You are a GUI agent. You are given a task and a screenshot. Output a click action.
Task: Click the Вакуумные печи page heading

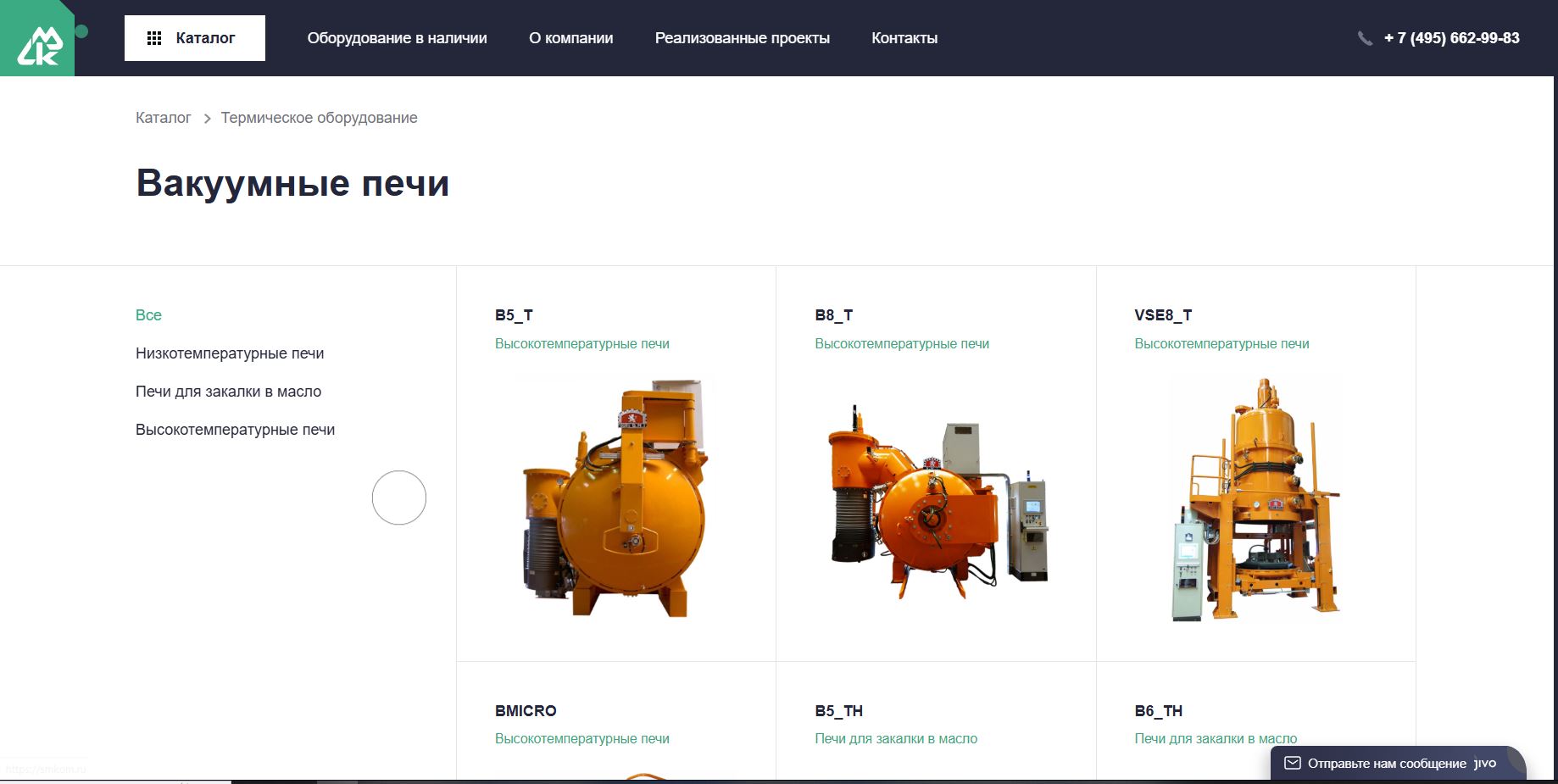point(292,183)
